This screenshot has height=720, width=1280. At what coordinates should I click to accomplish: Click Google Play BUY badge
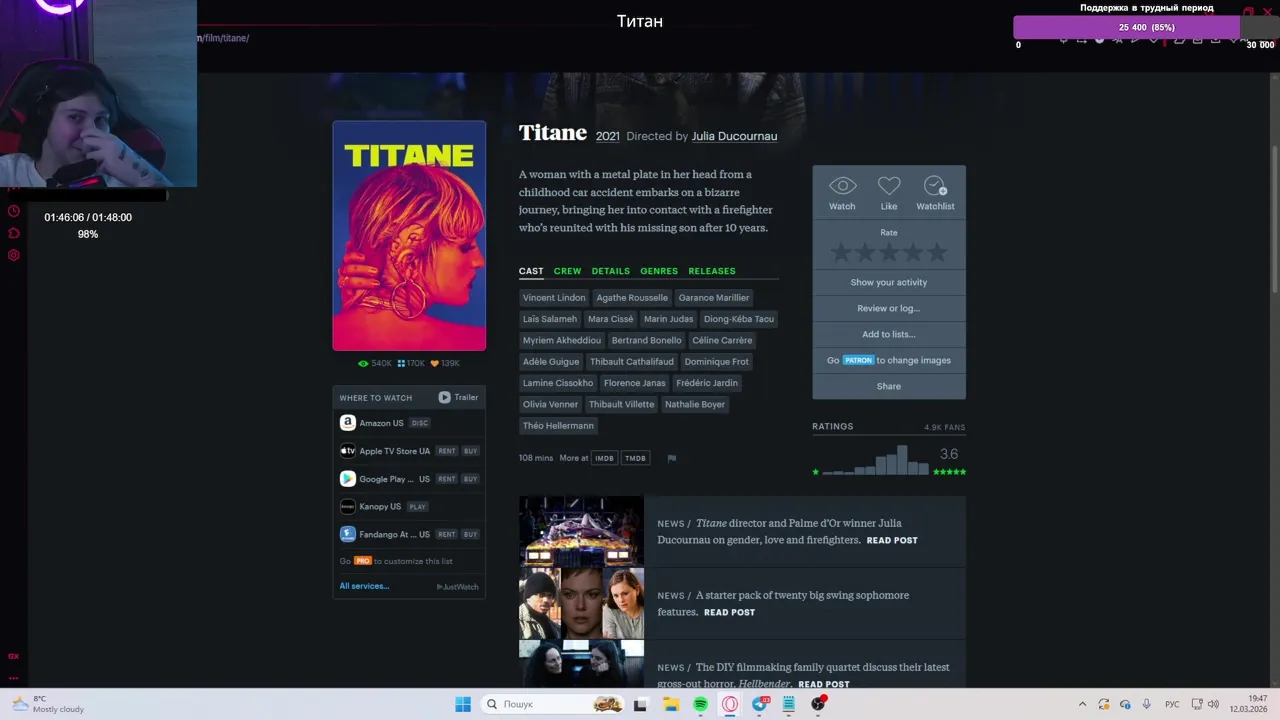(x=470, y=479)
